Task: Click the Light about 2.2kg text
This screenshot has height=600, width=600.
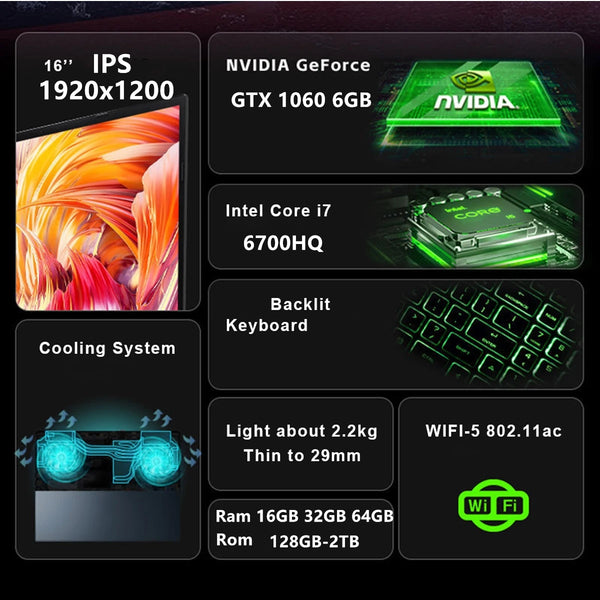Action: [302, 431]
